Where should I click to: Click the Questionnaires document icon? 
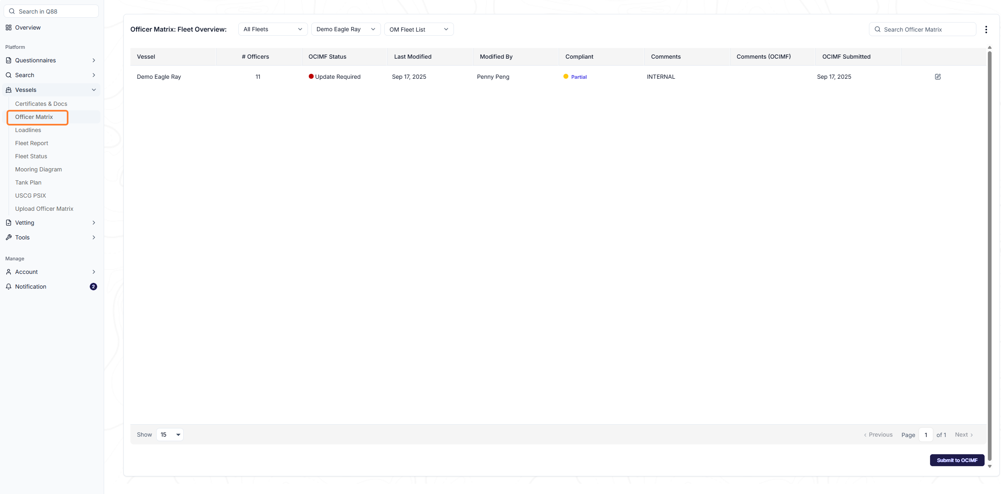(x=8, y=61)
